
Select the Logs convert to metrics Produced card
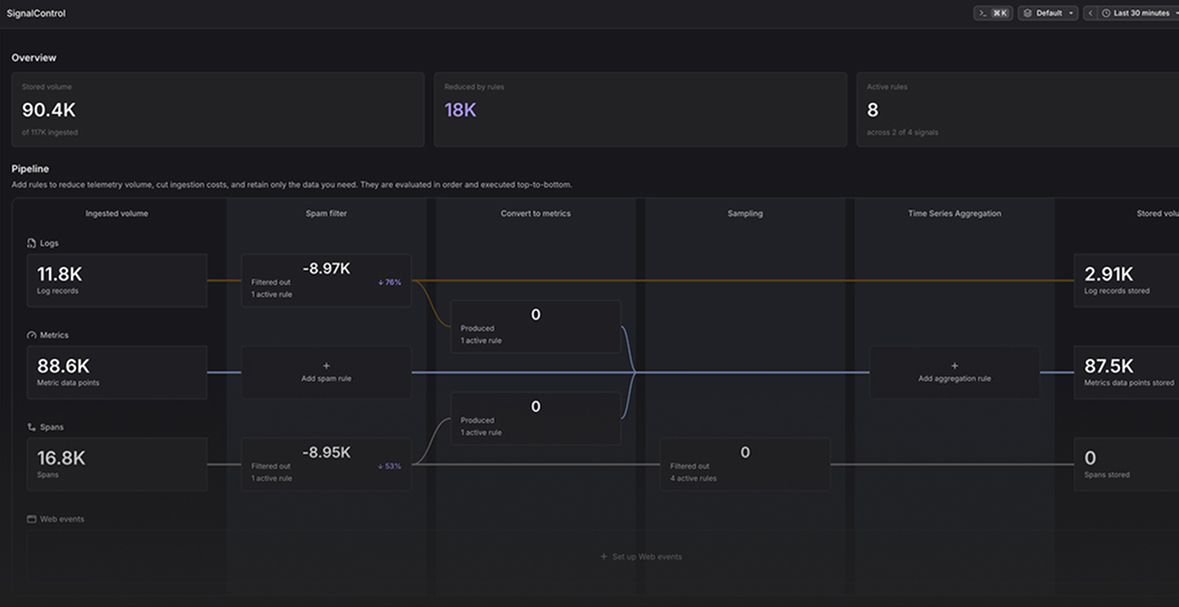tap(535, 326)
